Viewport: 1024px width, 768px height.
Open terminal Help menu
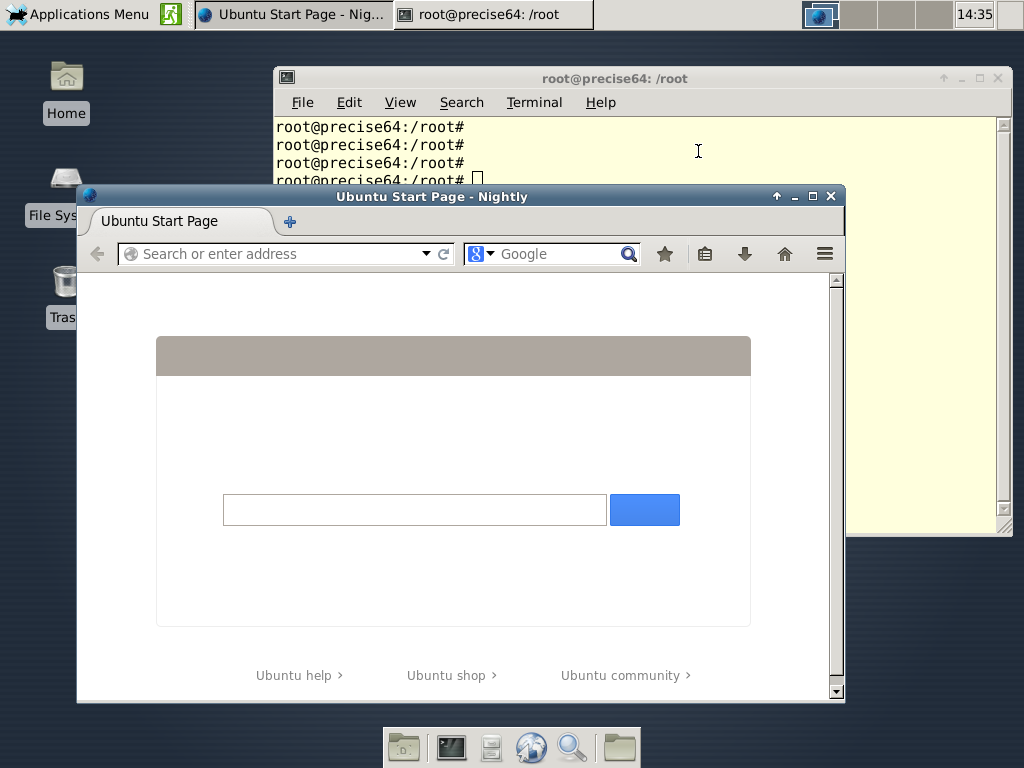[x=601, y=103]
